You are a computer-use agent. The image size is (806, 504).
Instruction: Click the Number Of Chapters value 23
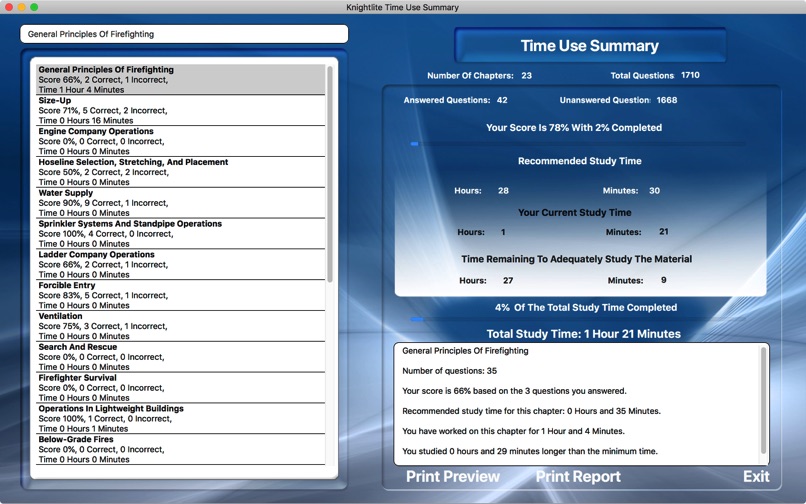[526, 75]
